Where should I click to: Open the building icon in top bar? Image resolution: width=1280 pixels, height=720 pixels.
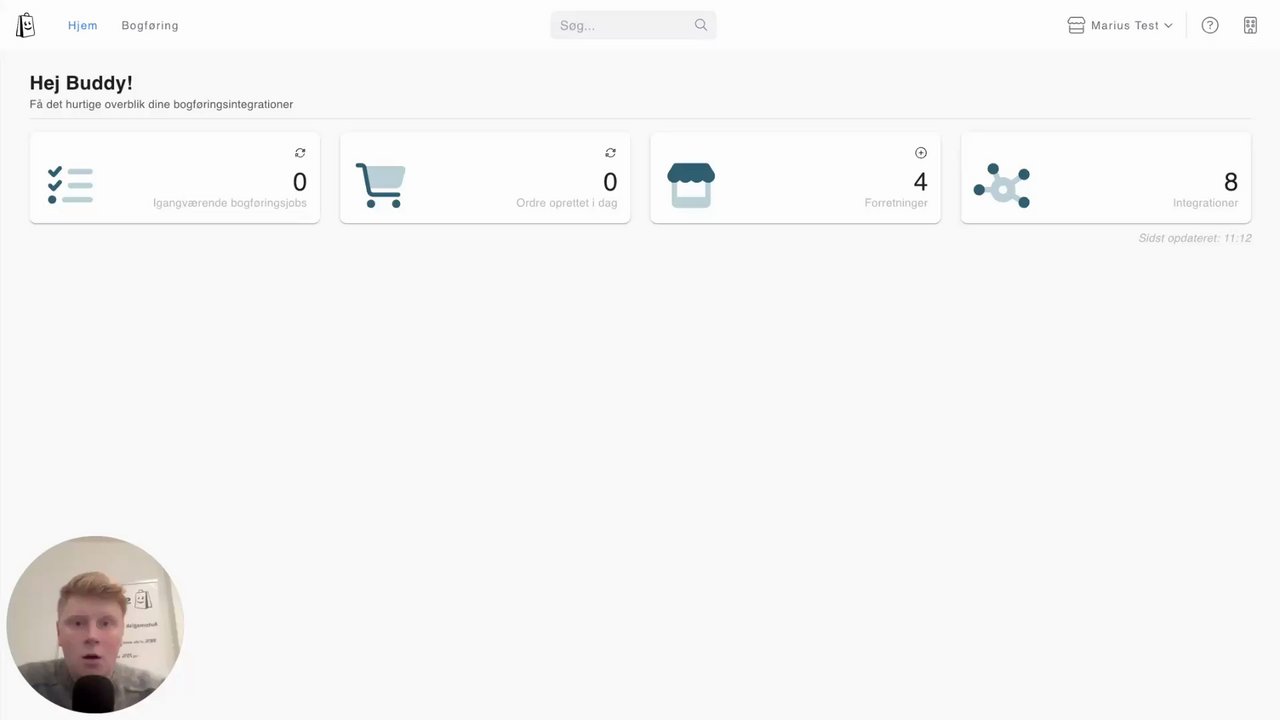(1250, 25)
